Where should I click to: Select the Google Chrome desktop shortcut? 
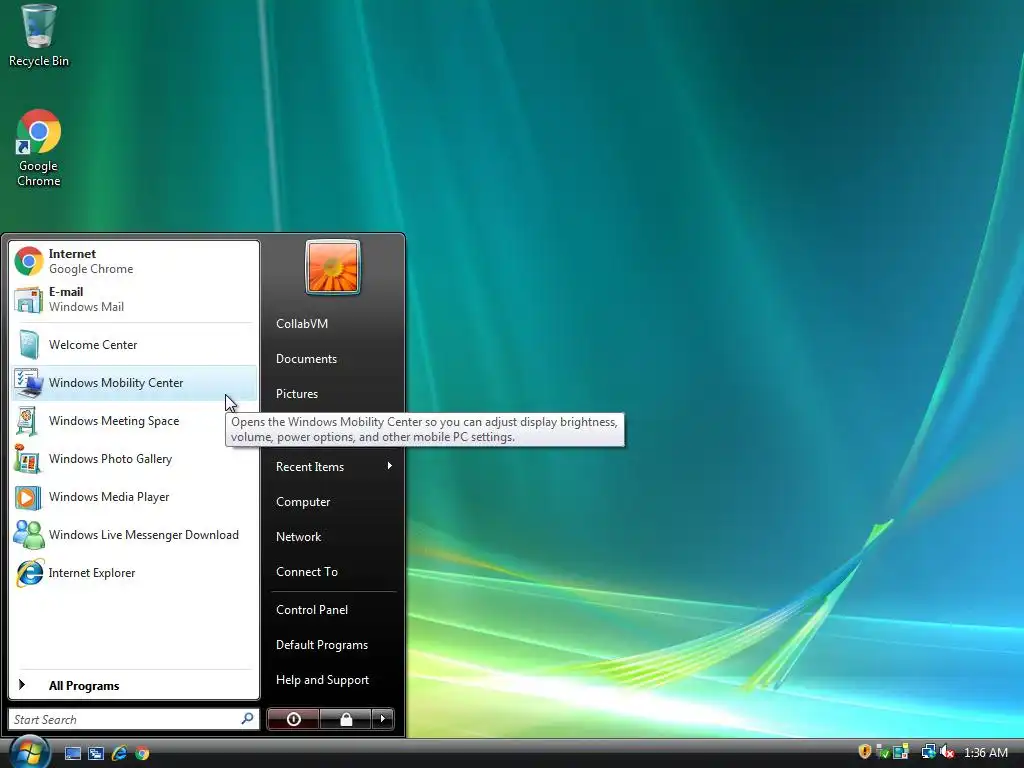pos(39,148)
